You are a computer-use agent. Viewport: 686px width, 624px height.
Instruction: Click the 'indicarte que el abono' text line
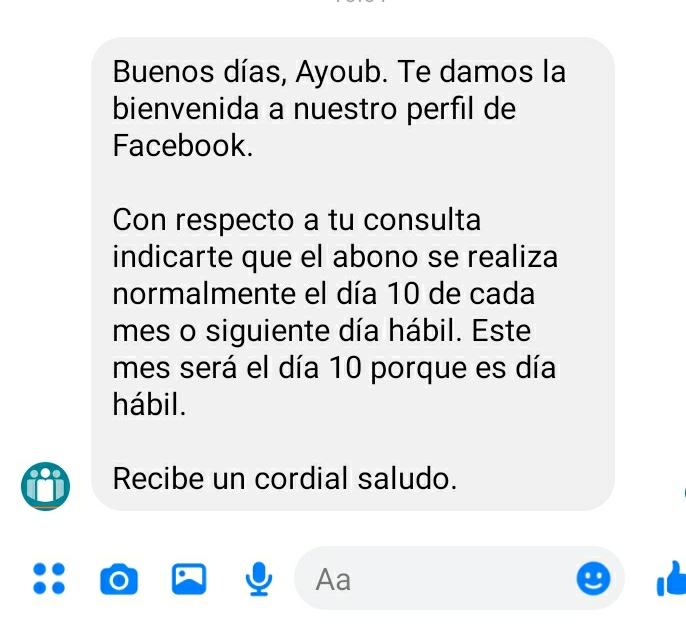(335, 257)
